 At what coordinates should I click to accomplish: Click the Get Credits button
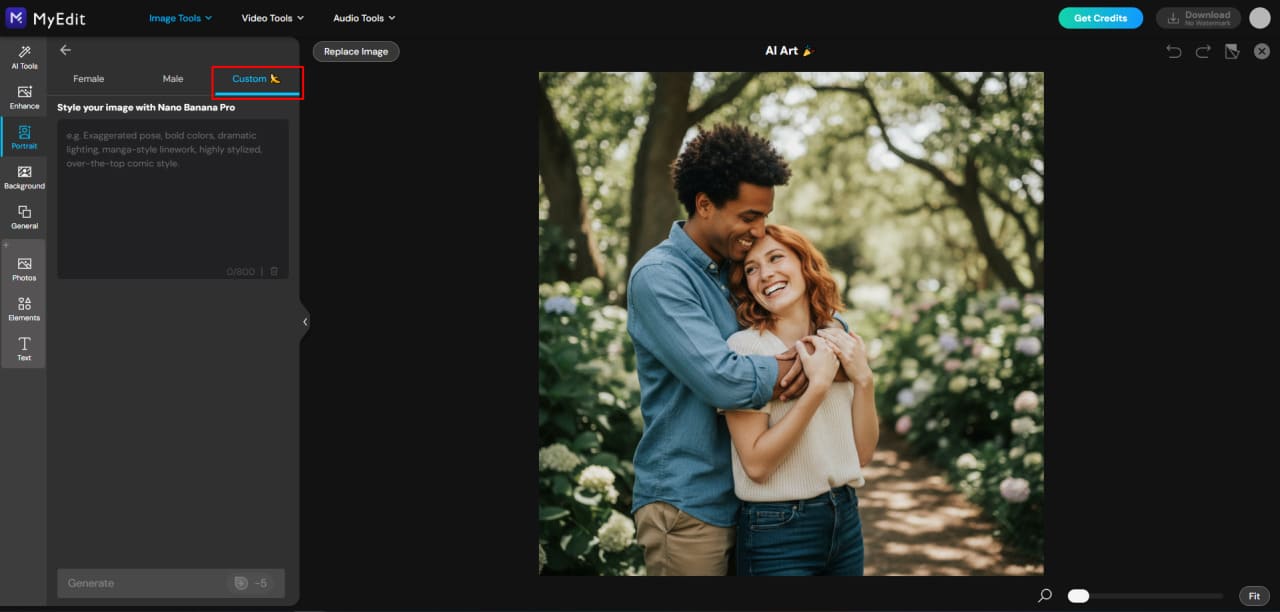coord(1100,18)
